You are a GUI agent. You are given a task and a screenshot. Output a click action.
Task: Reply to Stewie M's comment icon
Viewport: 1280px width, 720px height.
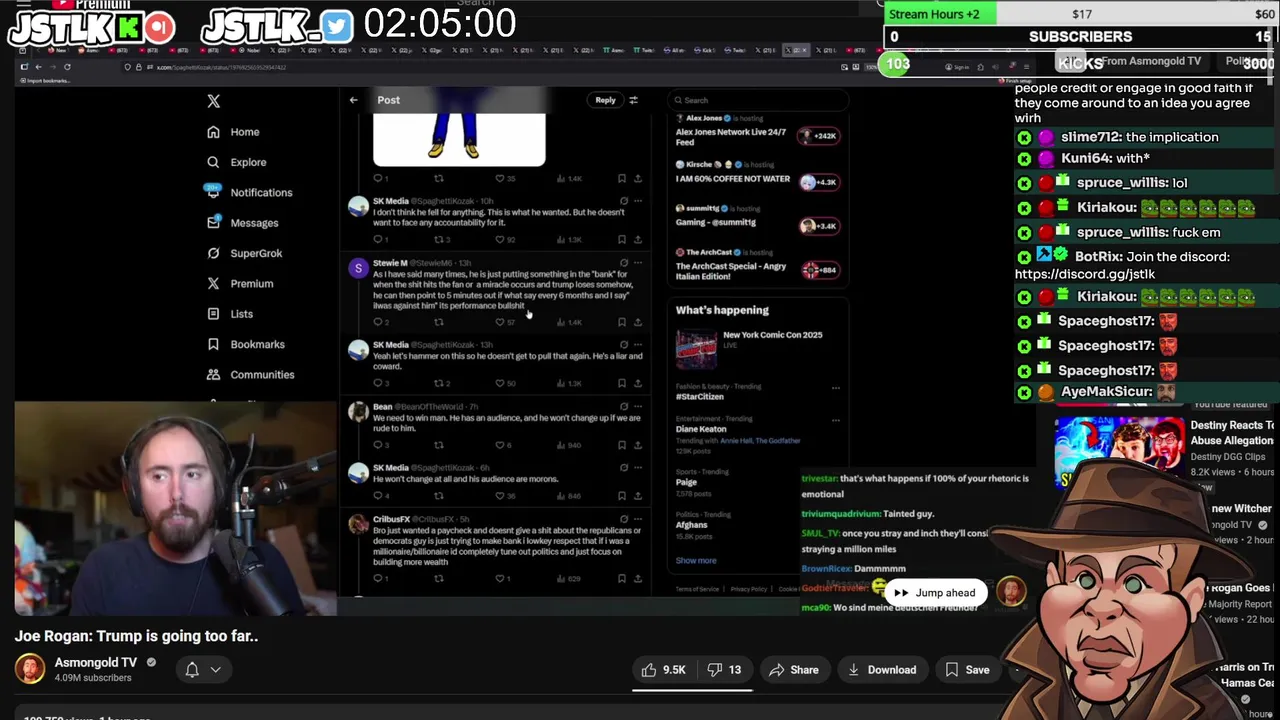(378, 322)
